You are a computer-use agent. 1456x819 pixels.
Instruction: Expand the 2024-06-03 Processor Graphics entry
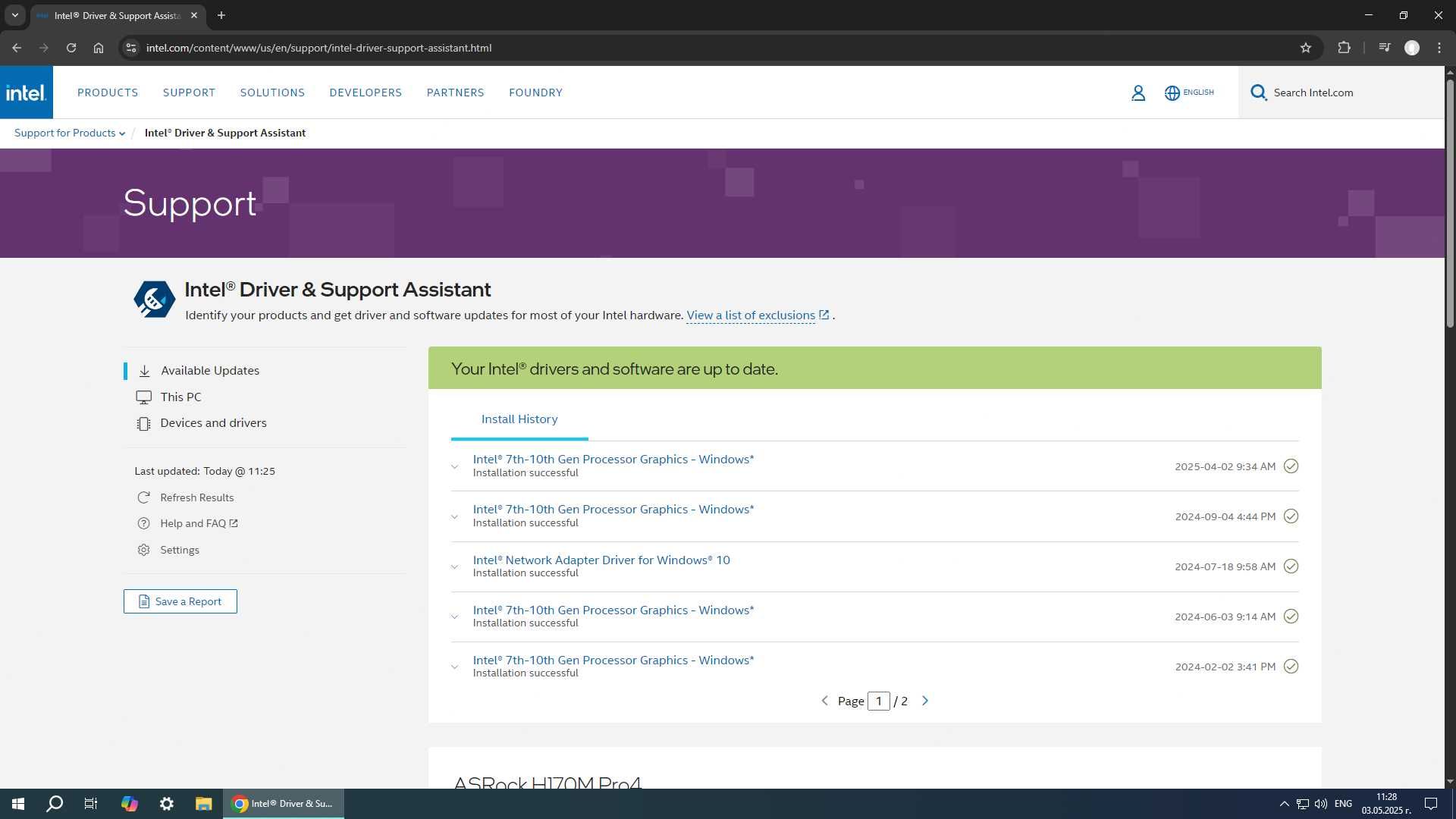tap(454, 617)
